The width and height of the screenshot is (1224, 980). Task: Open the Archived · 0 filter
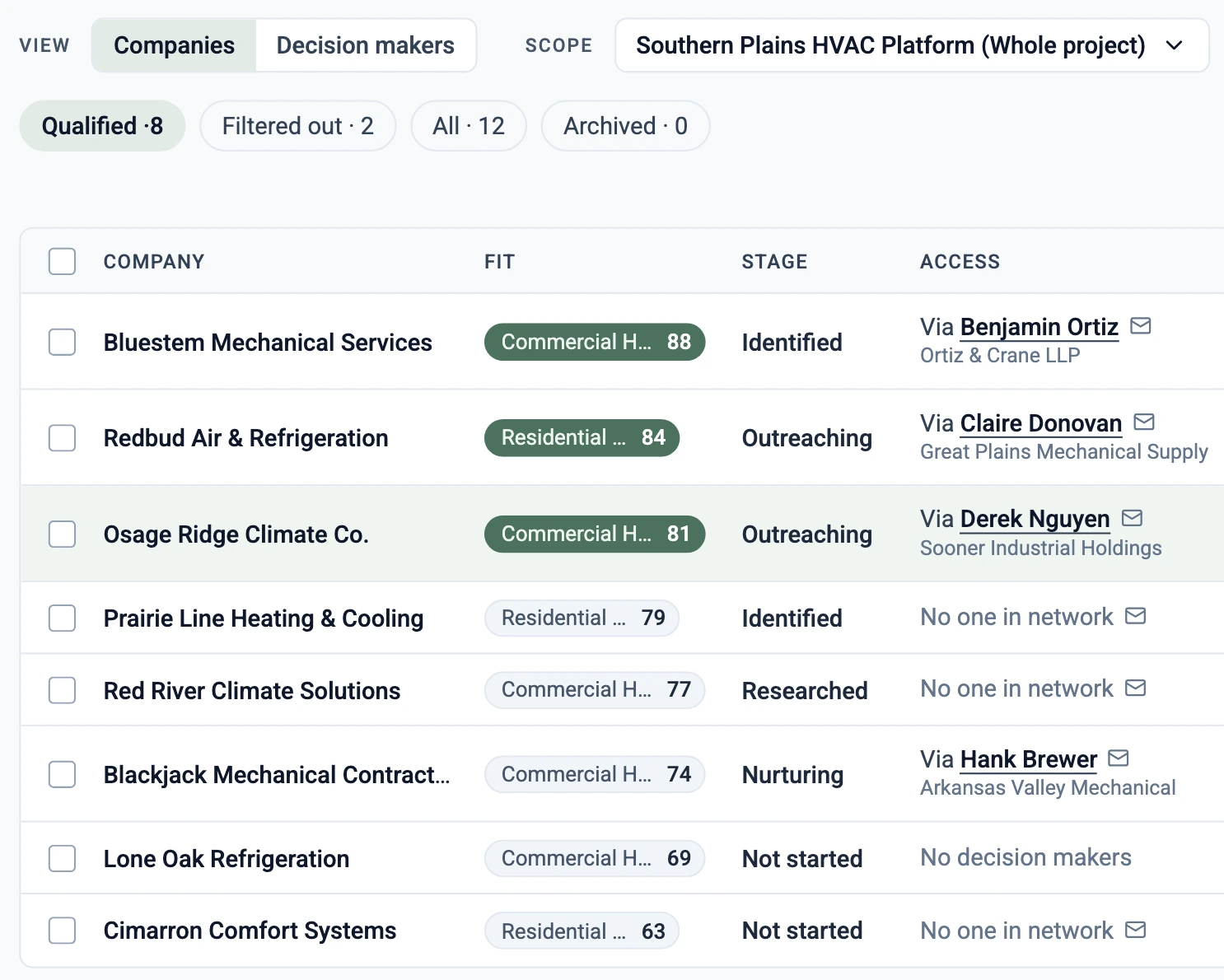[625, 126]
